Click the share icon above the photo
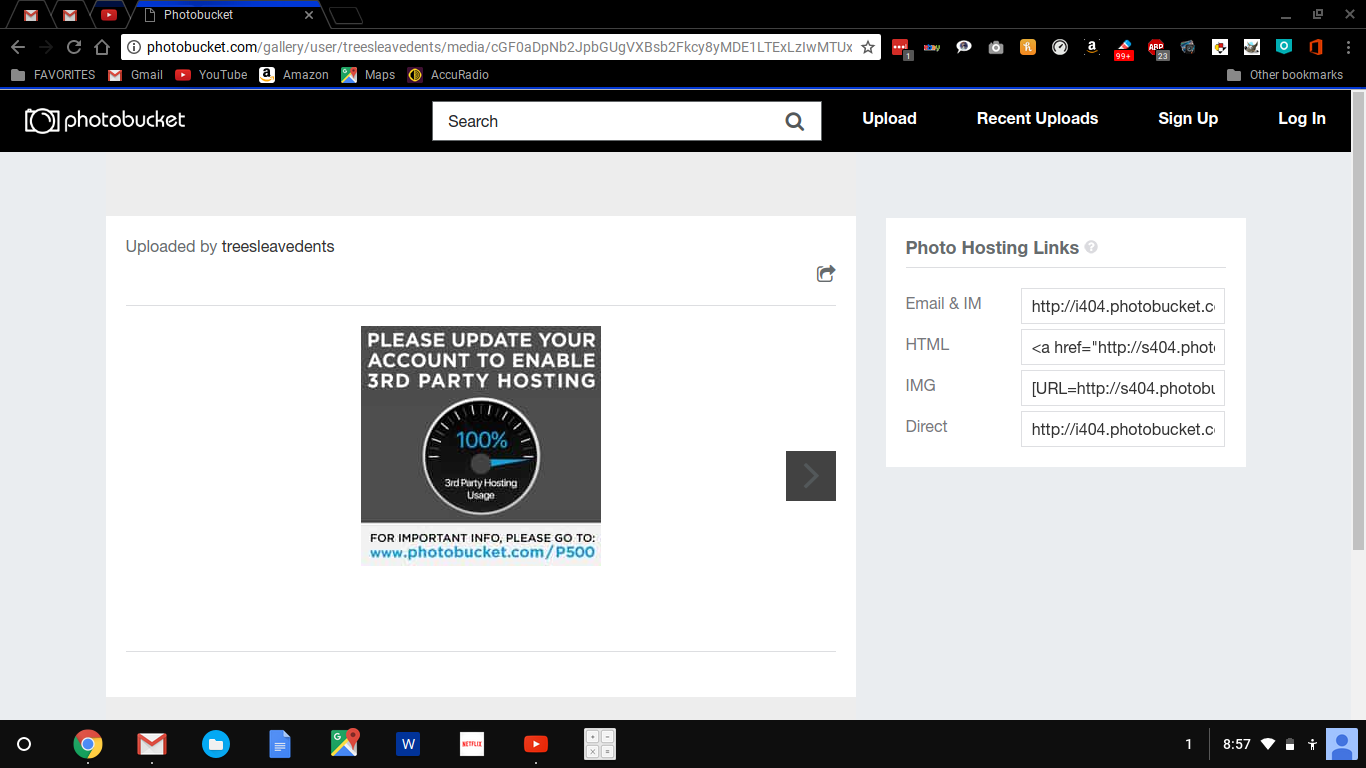 coord(825,274)
